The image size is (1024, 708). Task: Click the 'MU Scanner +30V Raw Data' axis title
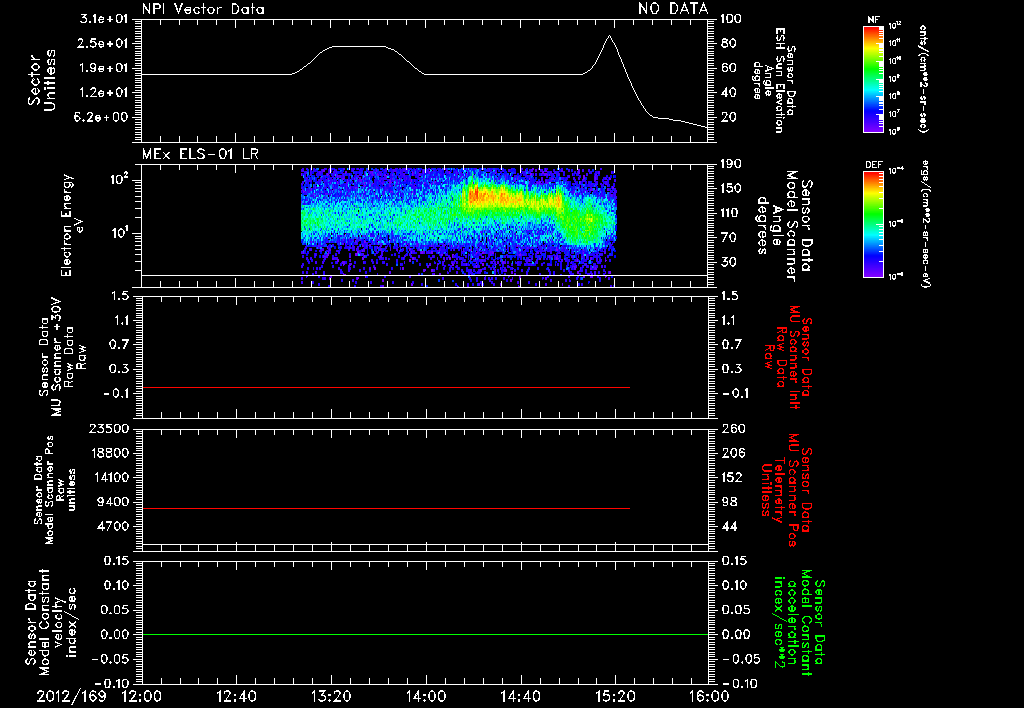pos(63,357)
